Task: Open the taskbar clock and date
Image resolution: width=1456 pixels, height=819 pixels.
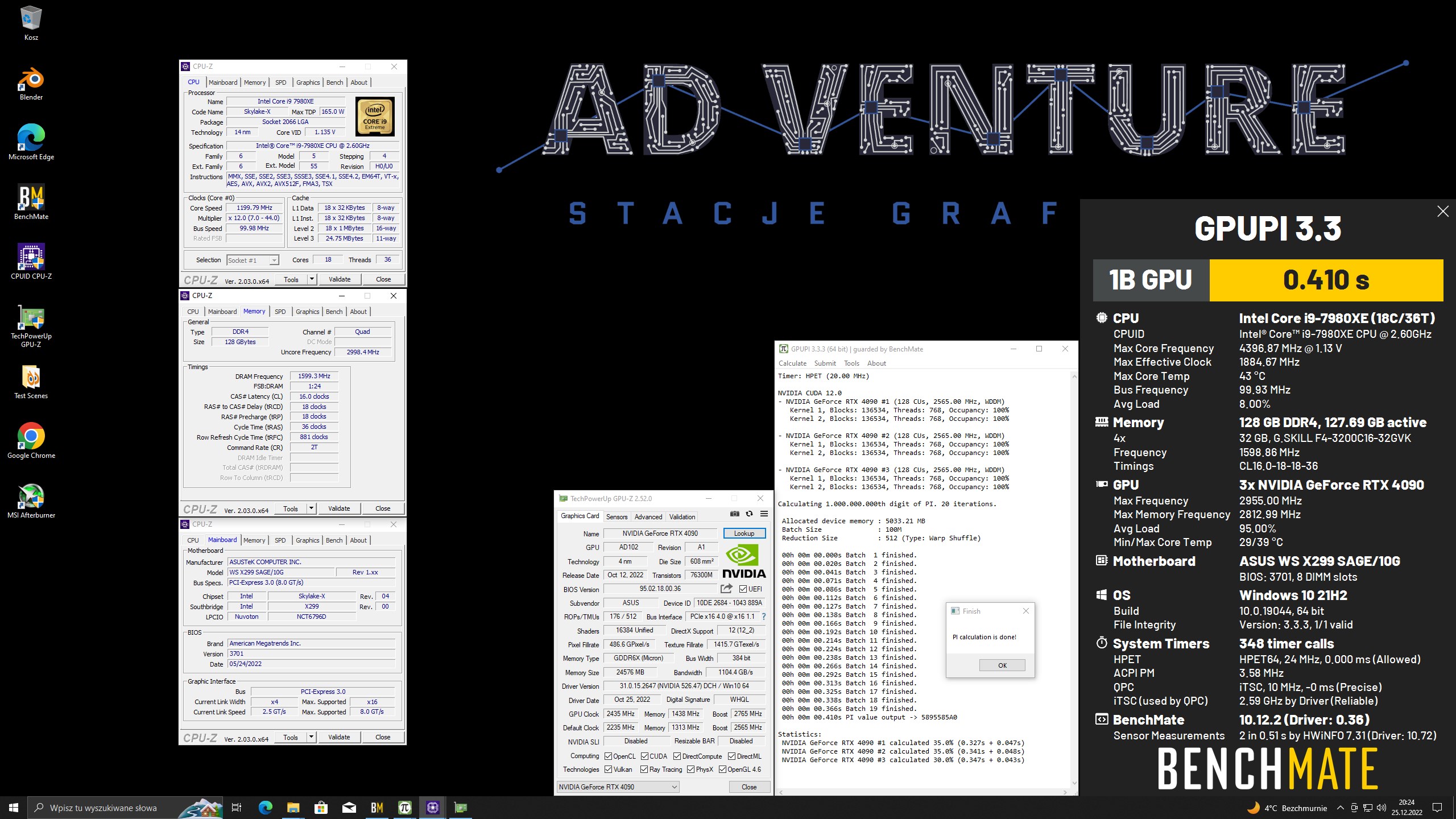Action: [x=1407, y=808]
